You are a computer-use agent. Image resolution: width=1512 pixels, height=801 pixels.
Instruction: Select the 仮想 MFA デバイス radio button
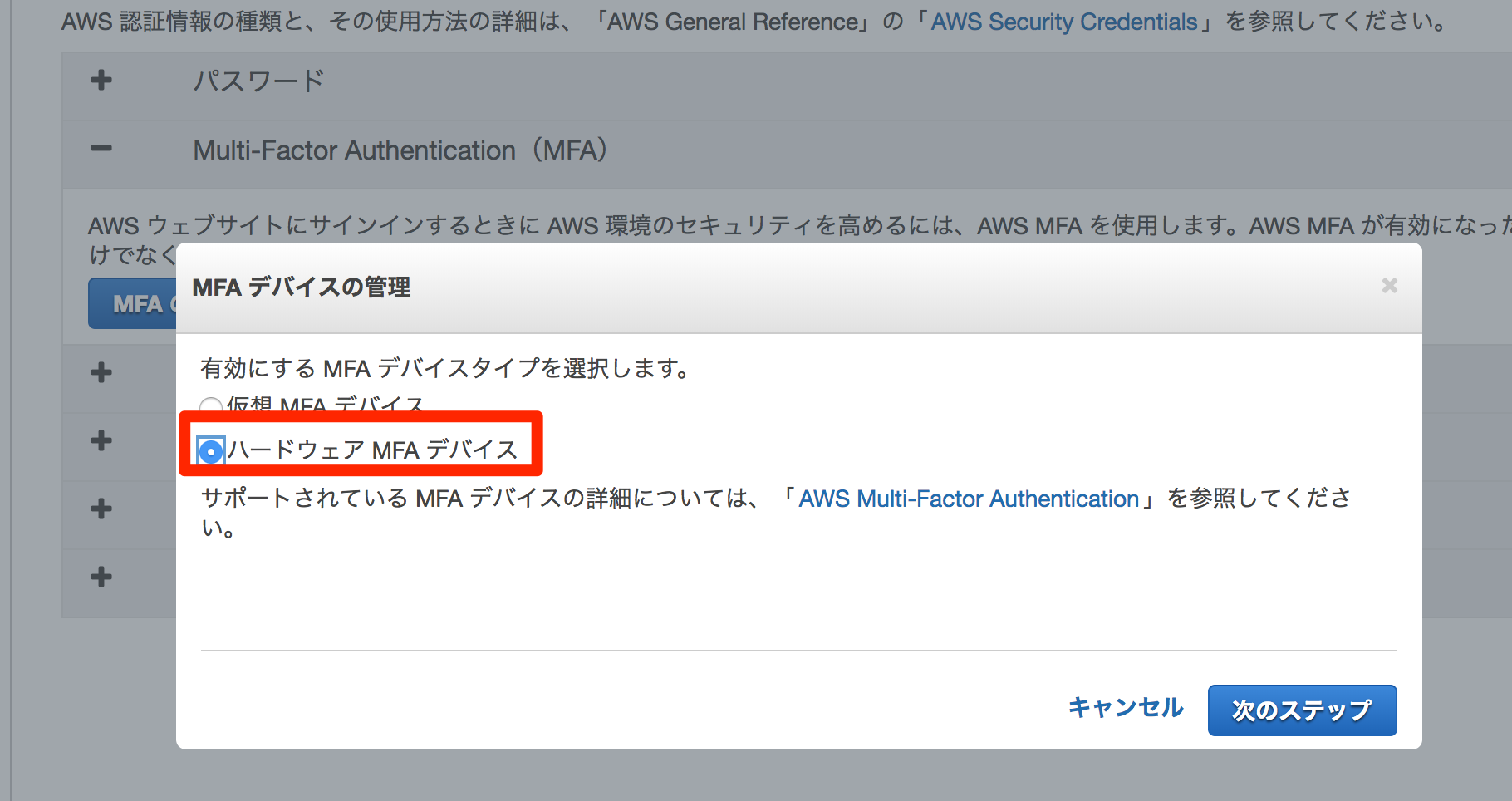[209, 406]
